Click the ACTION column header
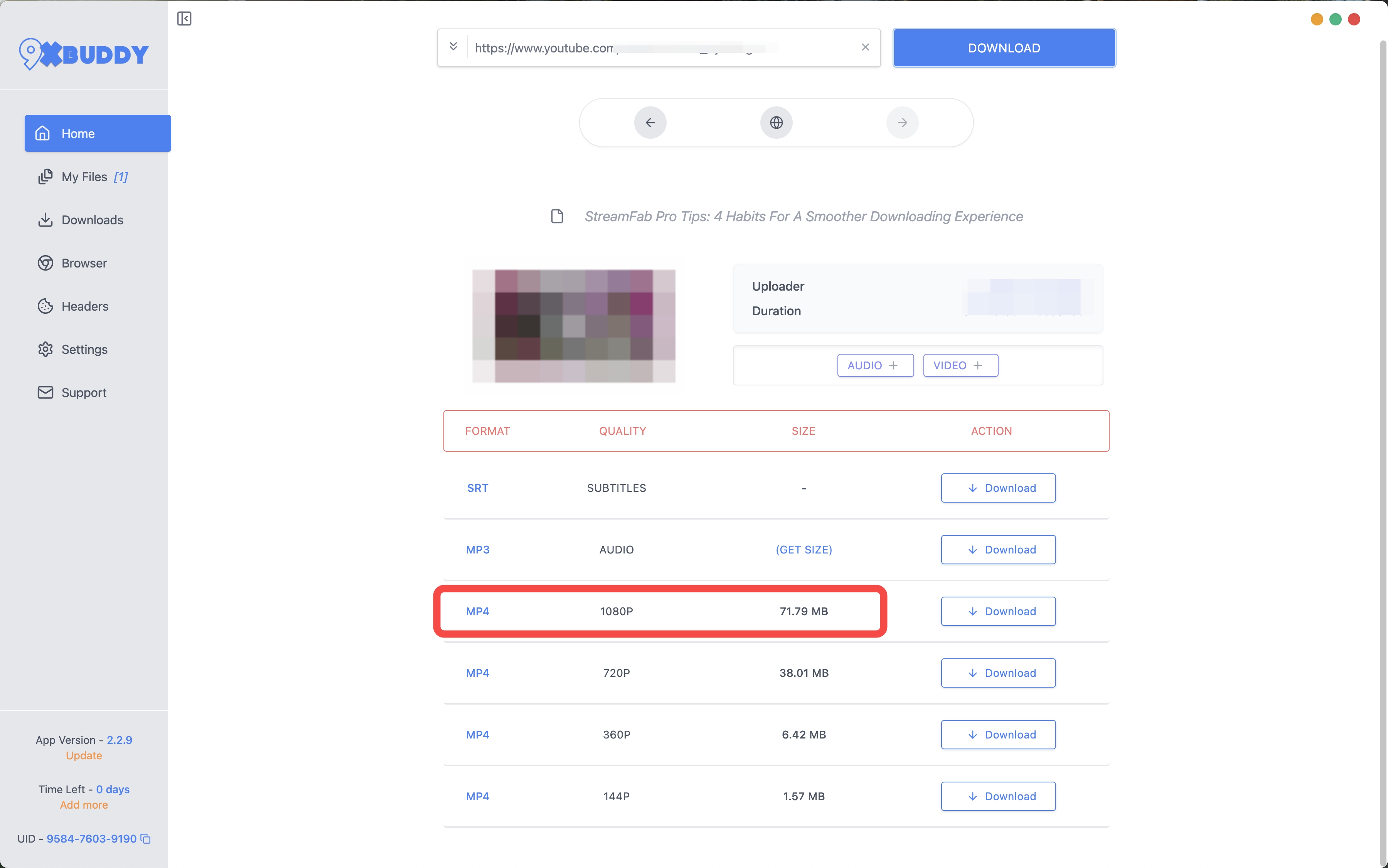Image resolution: width=1388 pixels, height=868 pixels. 991,431
